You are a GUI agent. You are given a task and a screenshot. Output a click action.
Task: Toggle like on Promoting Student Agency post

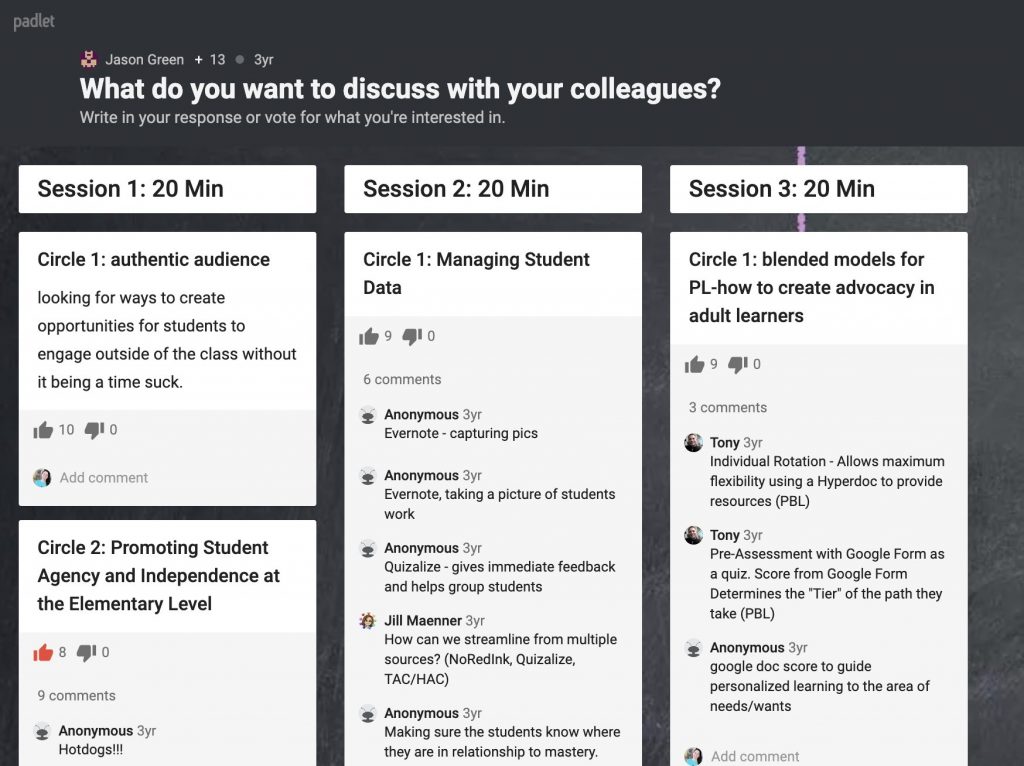click(43, 652)
